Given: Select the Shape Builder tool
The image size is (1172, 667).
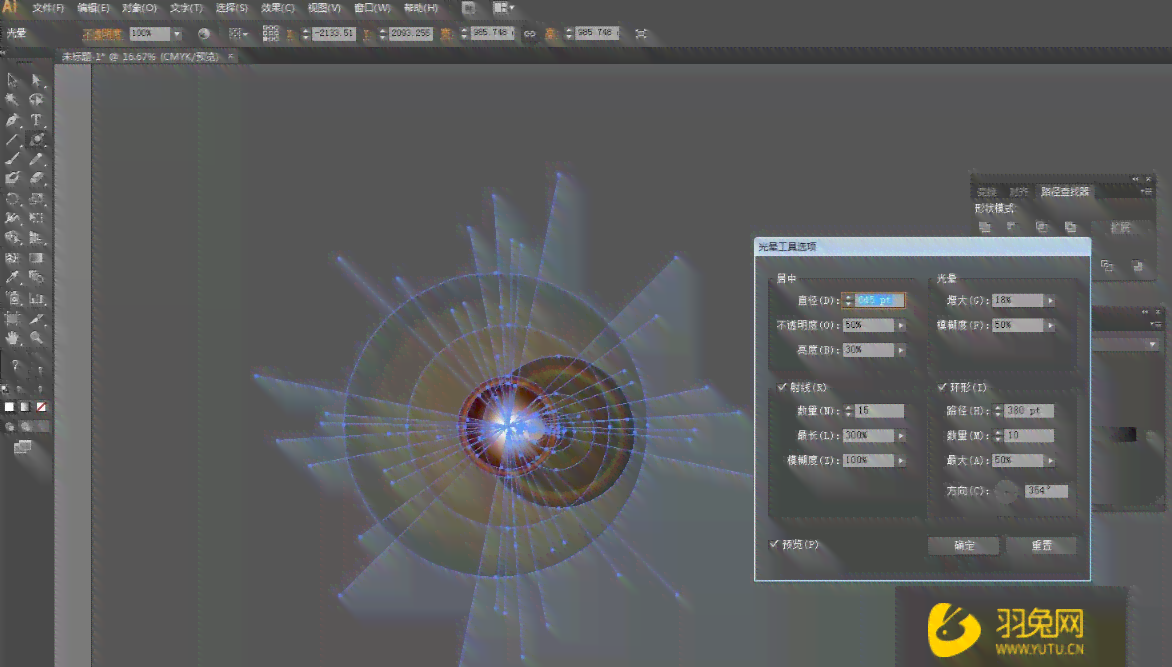Looking at the screenshot, I should [x=13, y=238].
